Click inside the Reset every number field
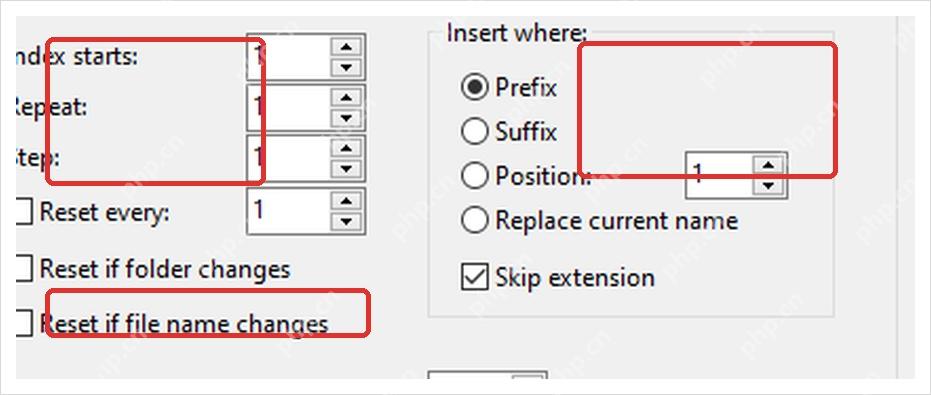The image size is (931, 395). click(290, 211)
